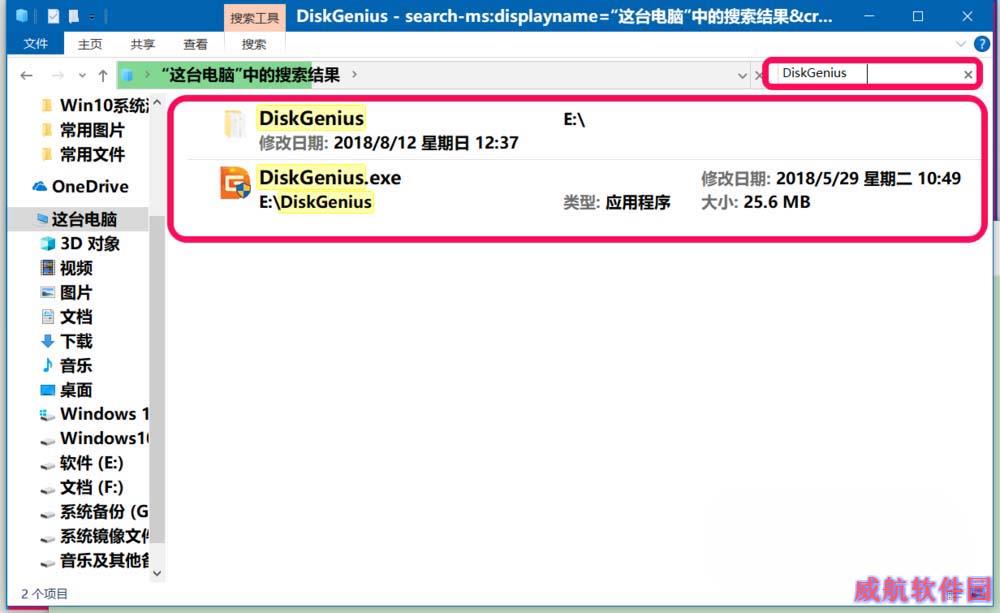Image resolution: width=1000 pixels, height=613 pixels.
Task: Click the properties icon in the title bar
Action: pyautogui.click(x=53, y=16)
